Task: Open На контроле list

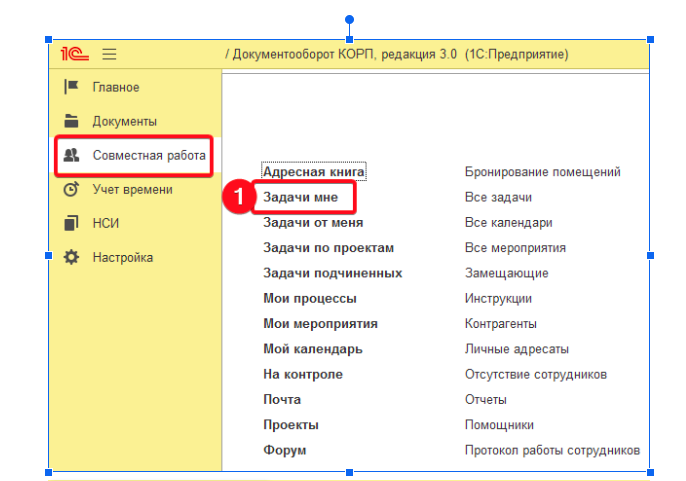Action: pos(303,374)
